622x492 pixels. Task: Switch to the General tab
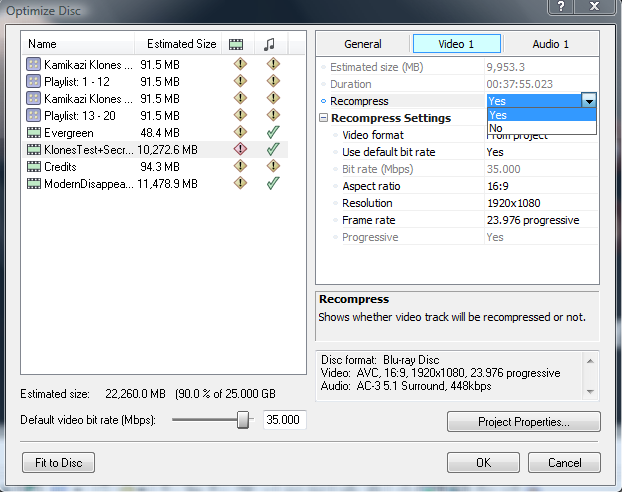(x=363, y=44)
